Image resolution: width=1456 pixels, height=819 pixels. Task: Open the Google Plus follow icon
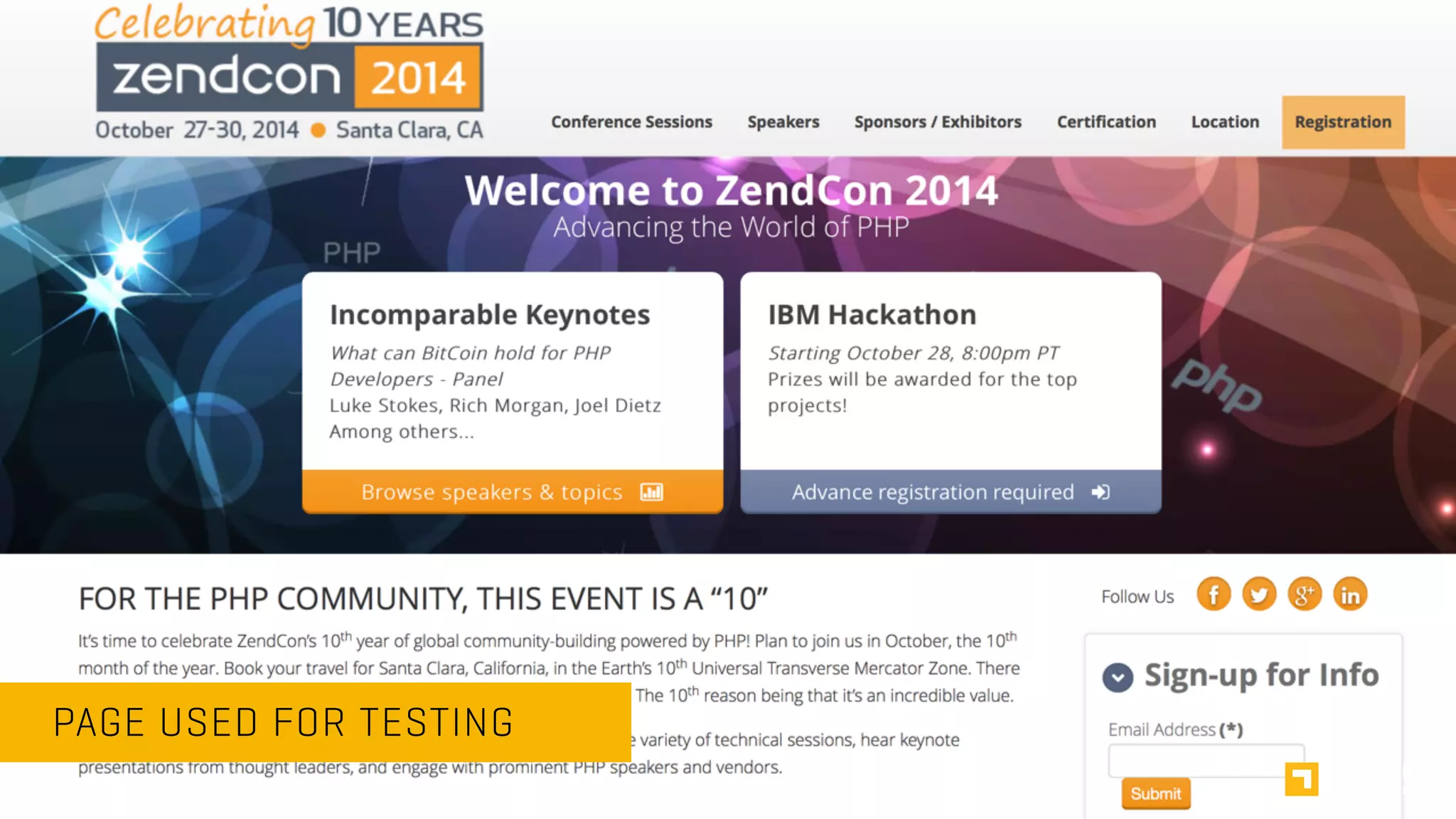(x=1305, y=594)
